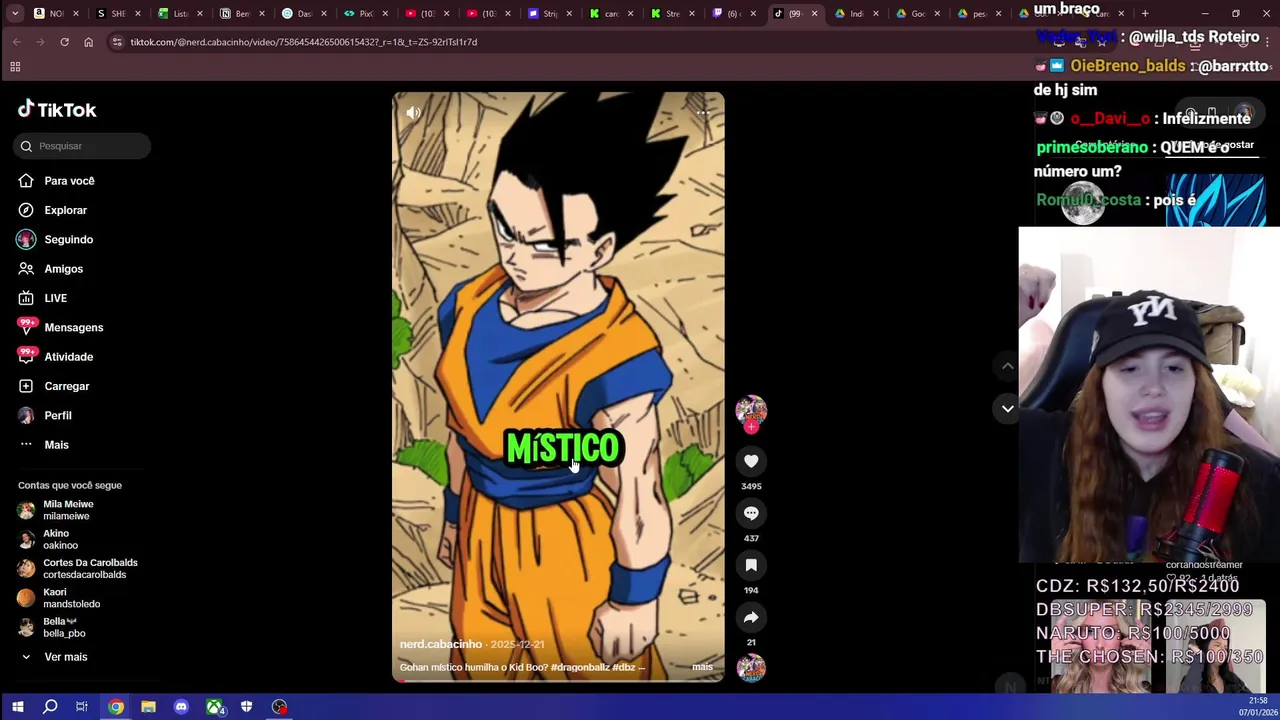Click the Pesquisar search field
The width and height of the screenshot is (1280, 720).
coord(83,146)
